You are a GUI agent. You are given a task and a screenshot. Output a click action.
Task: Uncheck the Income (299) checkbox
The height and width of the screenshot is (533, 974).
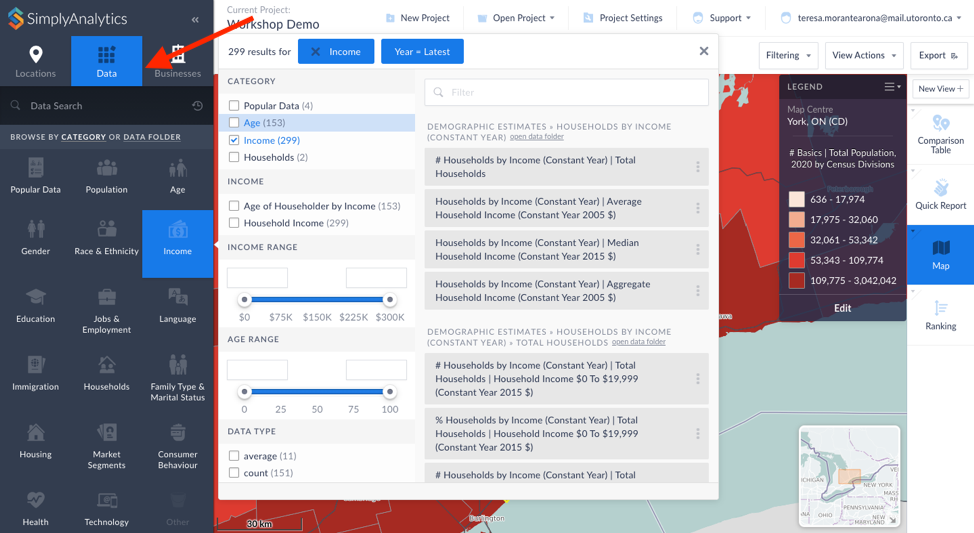(234, 140)
